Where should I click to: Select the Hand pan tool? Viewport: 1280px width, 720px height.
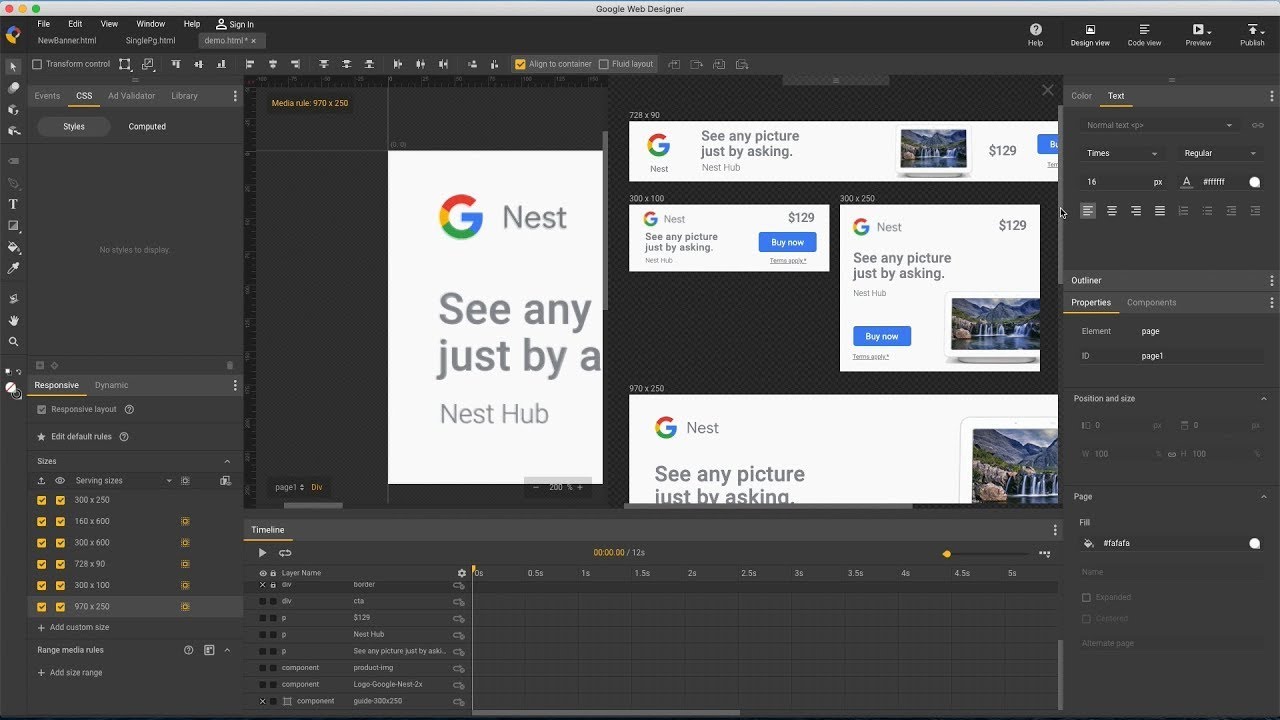[x=13, y=320]
